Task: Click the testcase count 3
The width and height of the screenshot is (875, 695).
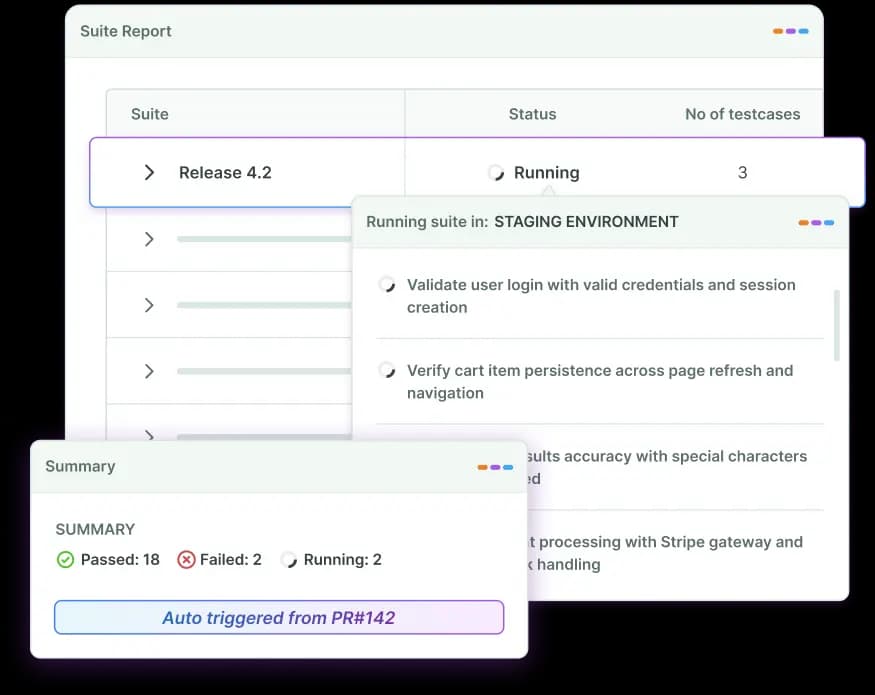Action: click(742, 172)
